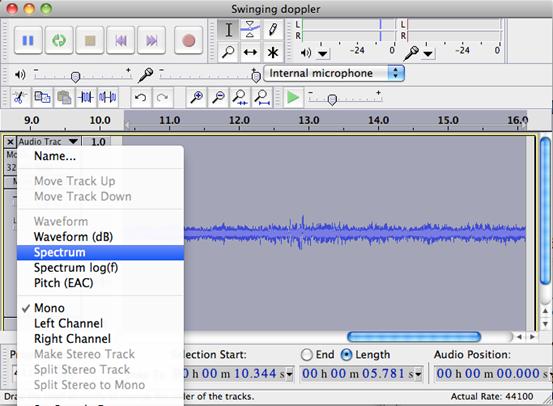553x406 pixels.
Task: Zoom in with the plus magnifier
Action: point(196,97)
